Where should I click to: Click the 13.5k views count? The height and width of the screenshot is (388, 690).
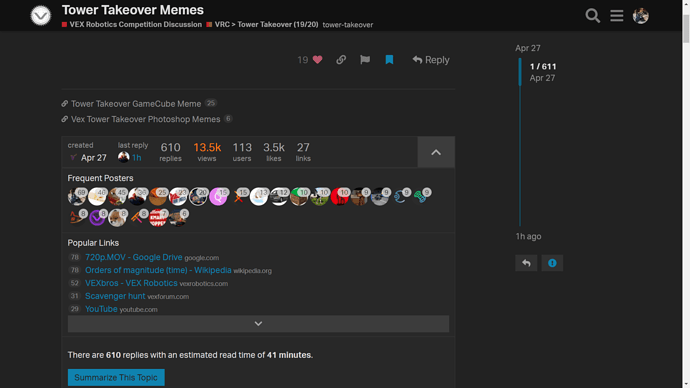tap(207, 152)
